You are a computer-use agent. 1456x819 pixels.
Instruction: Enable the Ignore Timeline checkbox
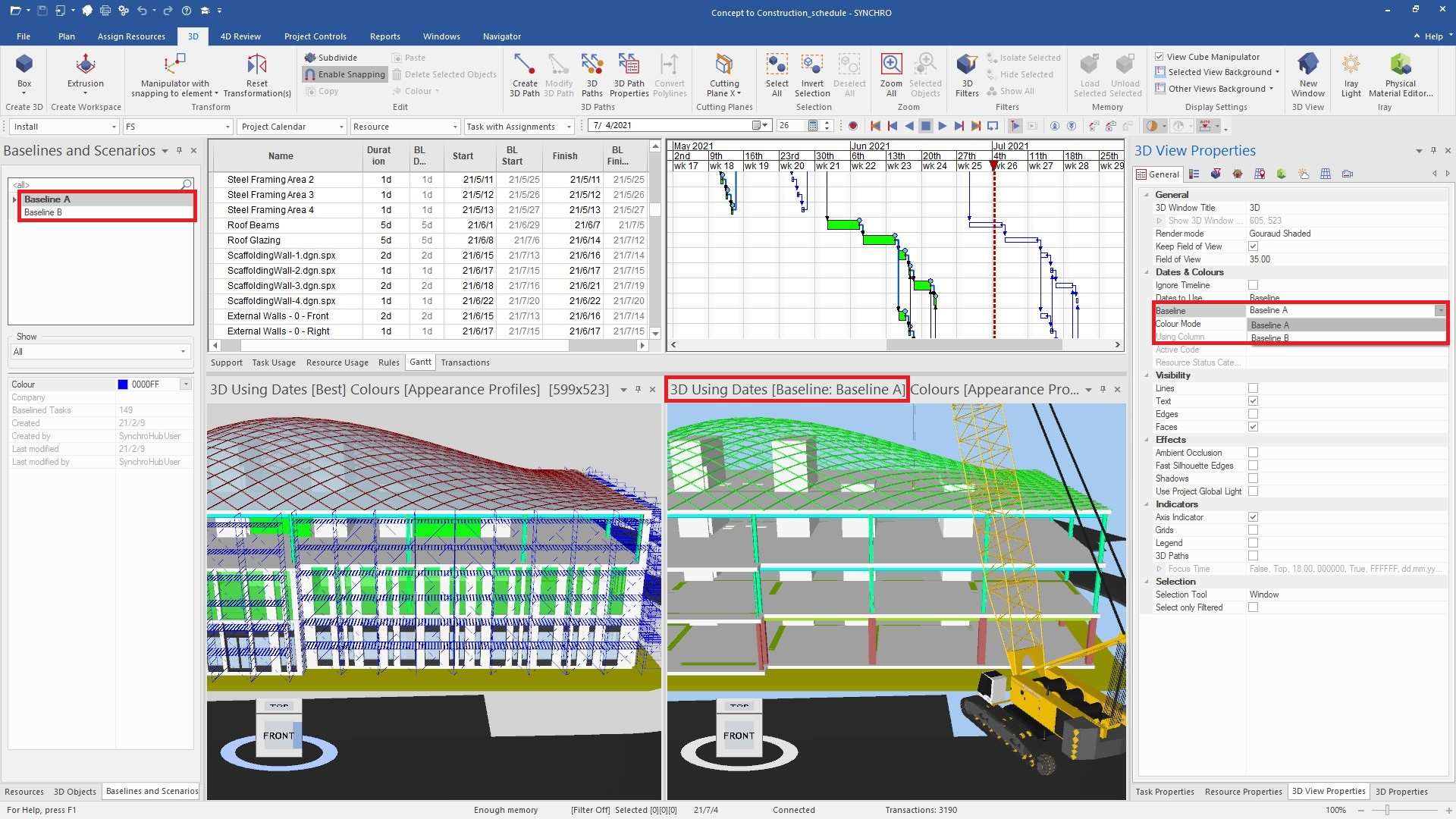1253,285
